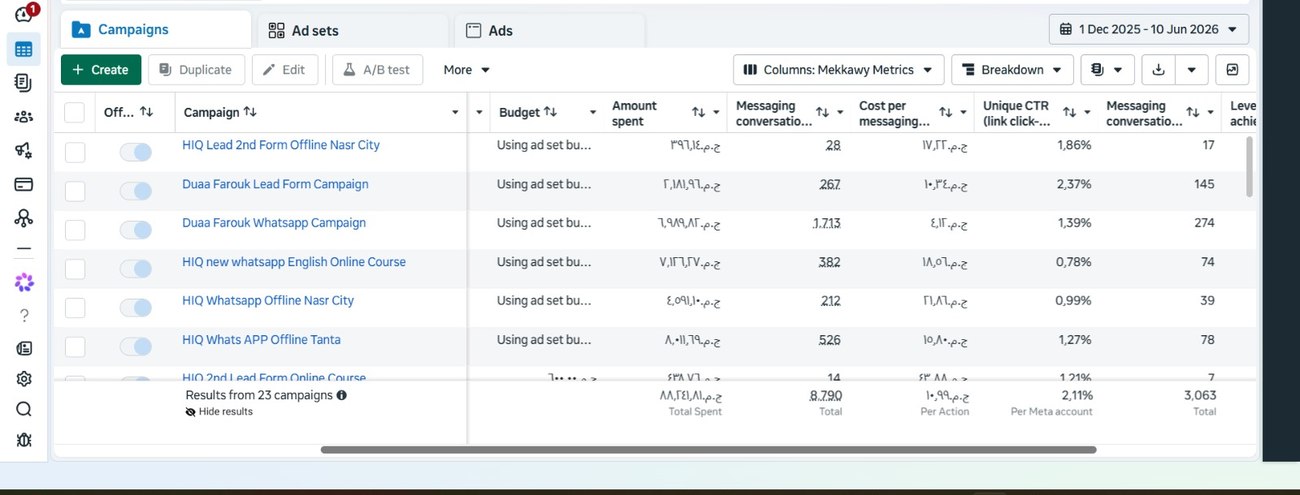The height and width of the screenshot is (495, 1300).
Task: Sort by the Off/On column arrows
Action: point(147,112)
